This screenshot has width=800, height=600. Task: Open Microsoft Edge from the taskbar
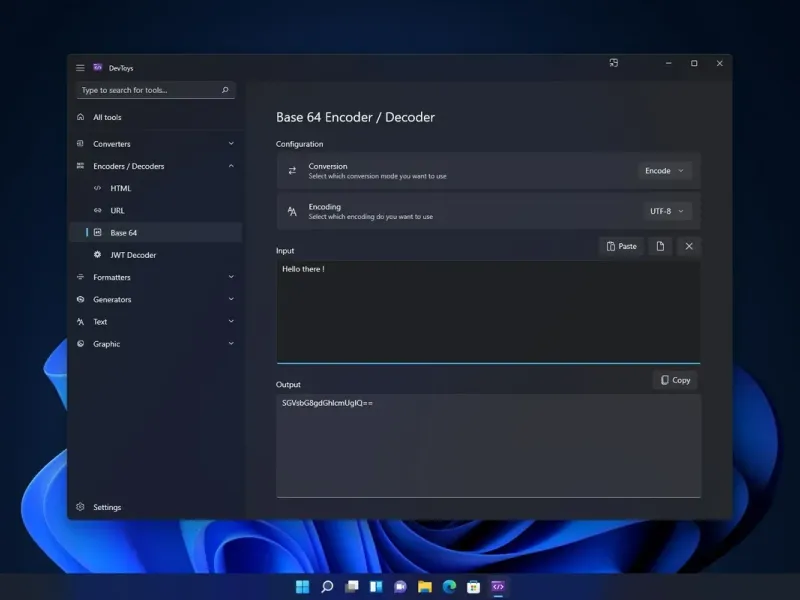pyautogui.click(x=449, y=587)
